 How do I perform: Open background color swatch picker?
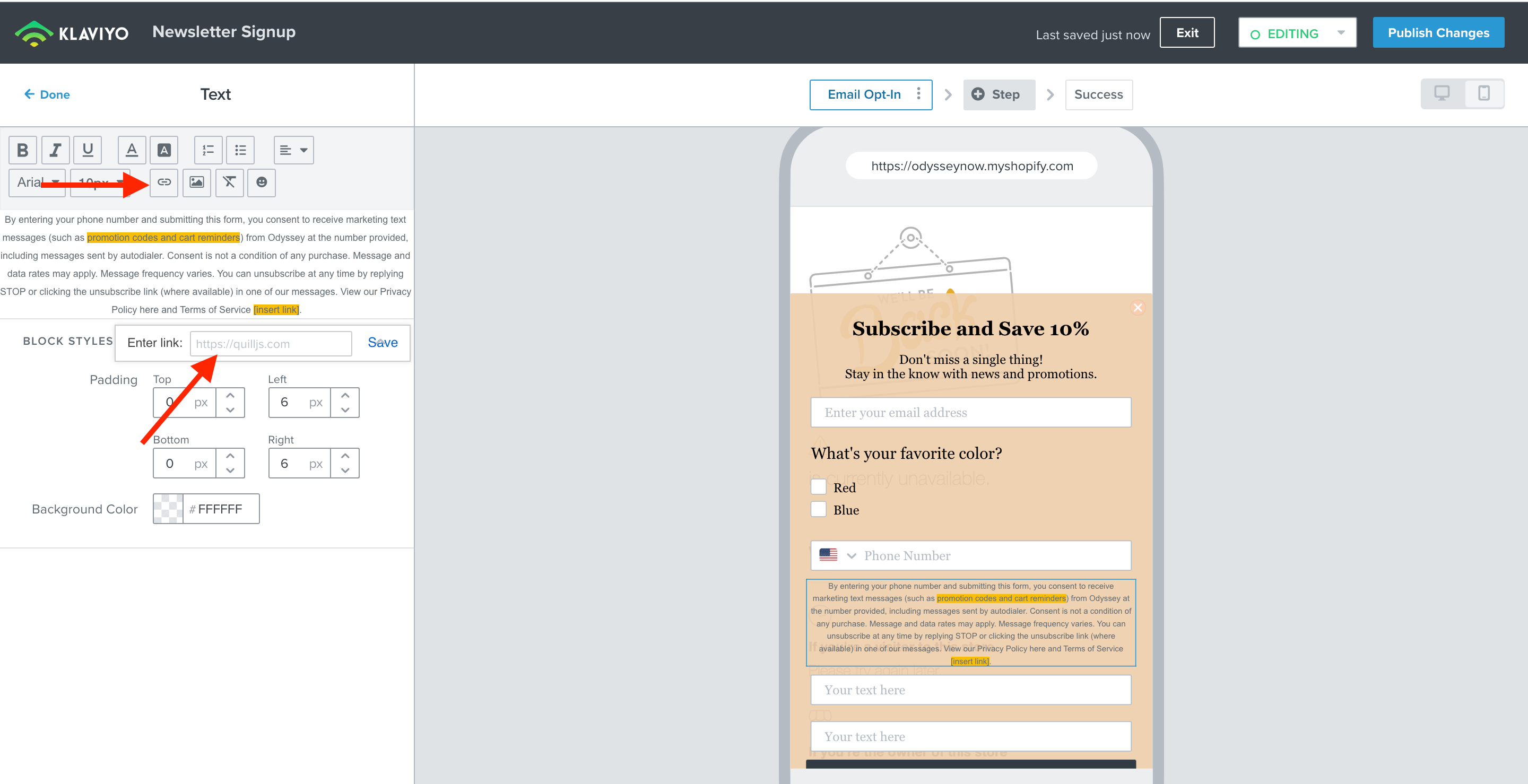(x=168, y=509)
